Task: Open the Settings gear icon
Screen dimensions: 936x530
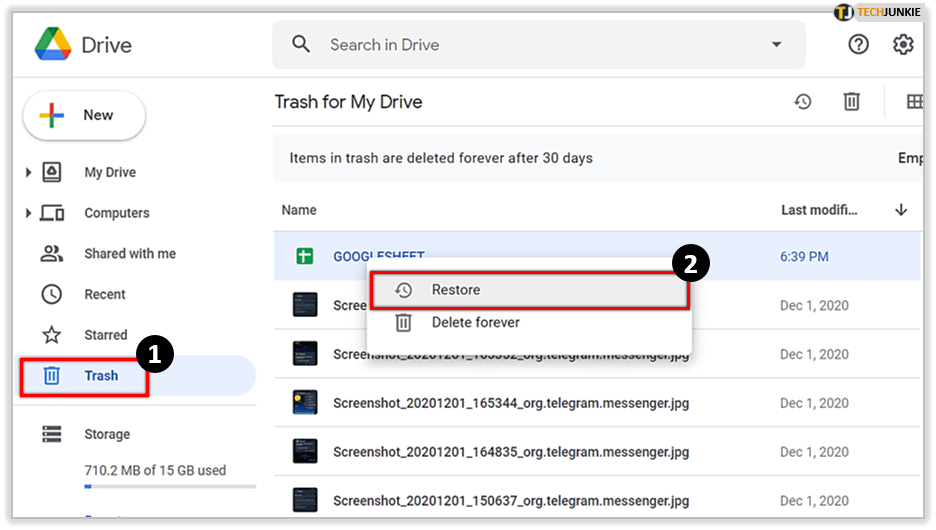Action: coord(903,44)
